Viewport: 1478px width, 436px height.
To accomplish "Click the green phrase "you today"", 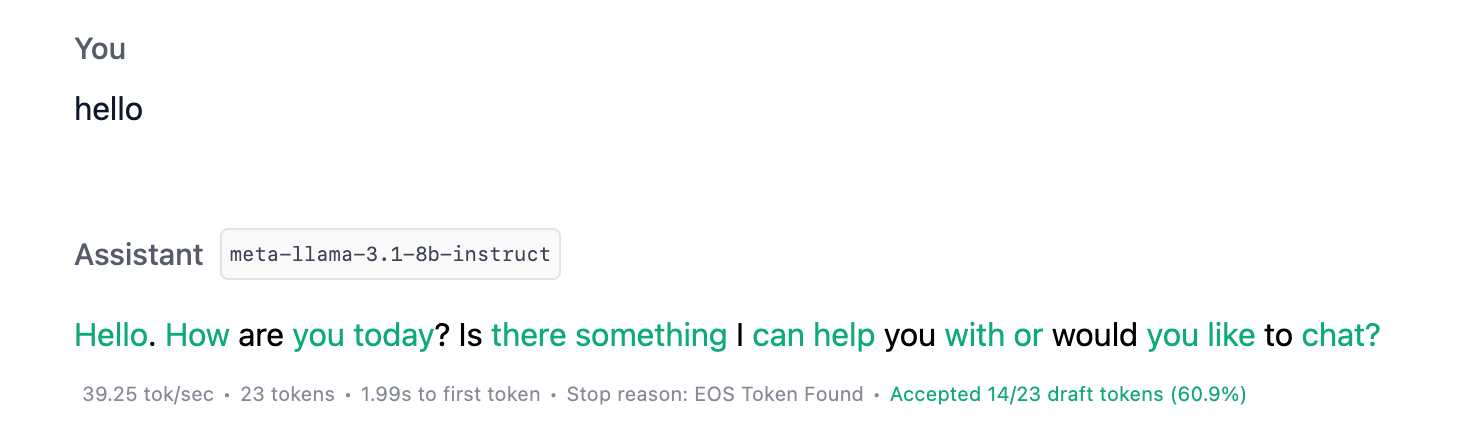I will (x=362, y=335).
